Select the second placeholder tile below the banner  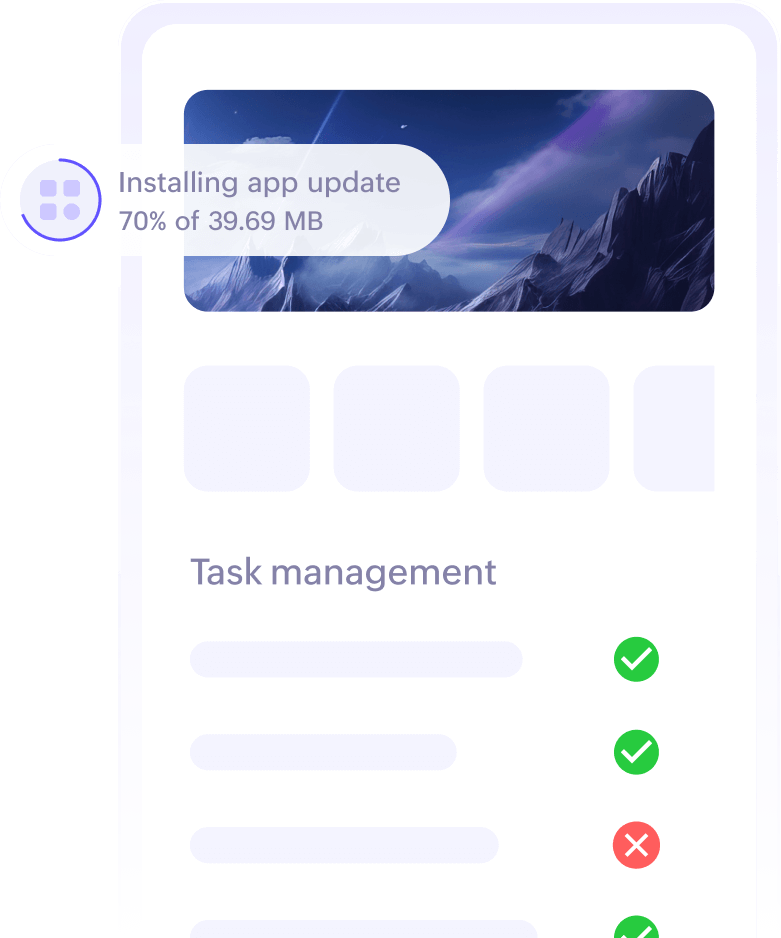coord(396,428)
